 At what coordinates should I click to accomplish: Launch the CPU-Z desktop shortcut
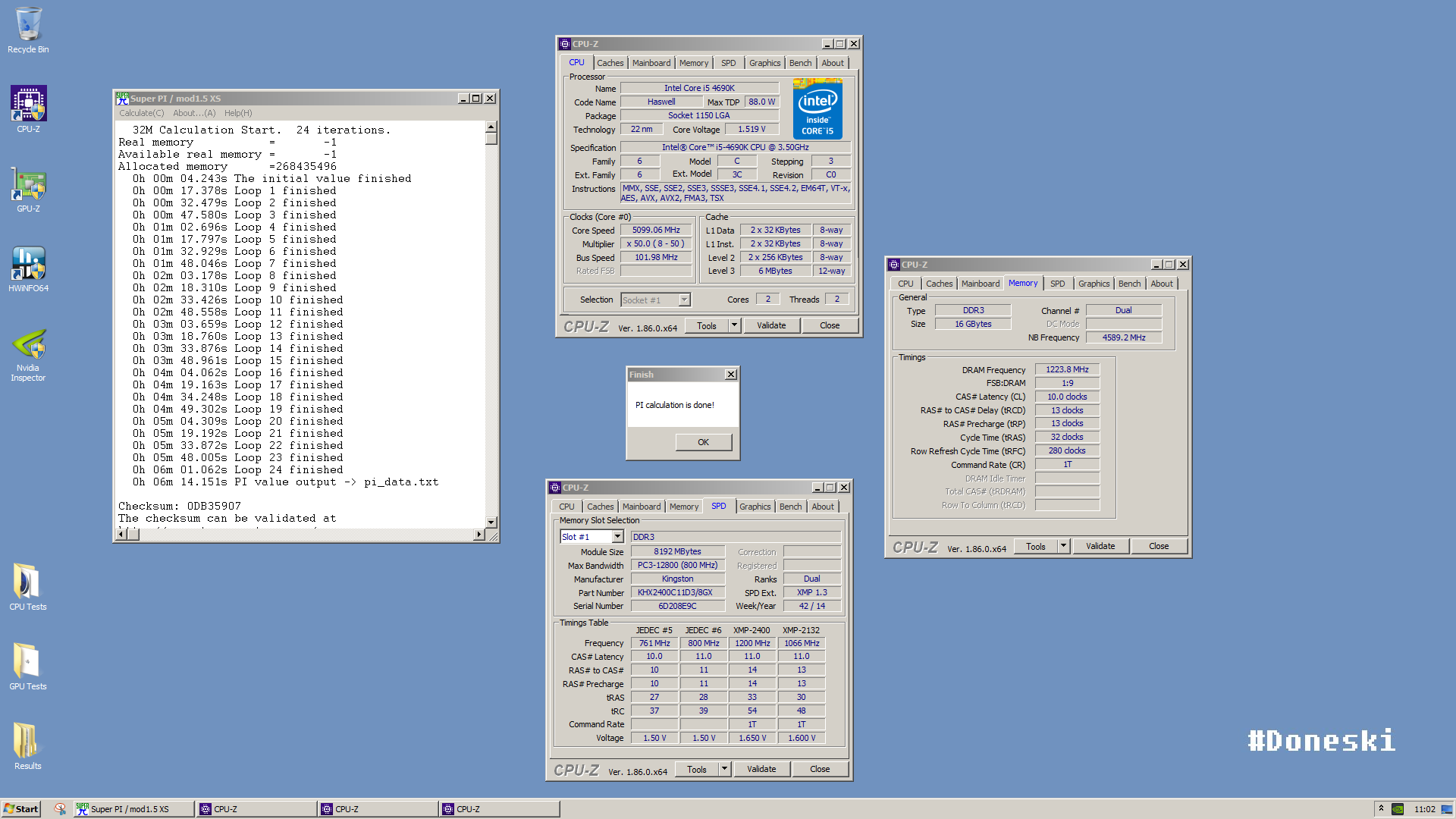click(x=28, y=108)
